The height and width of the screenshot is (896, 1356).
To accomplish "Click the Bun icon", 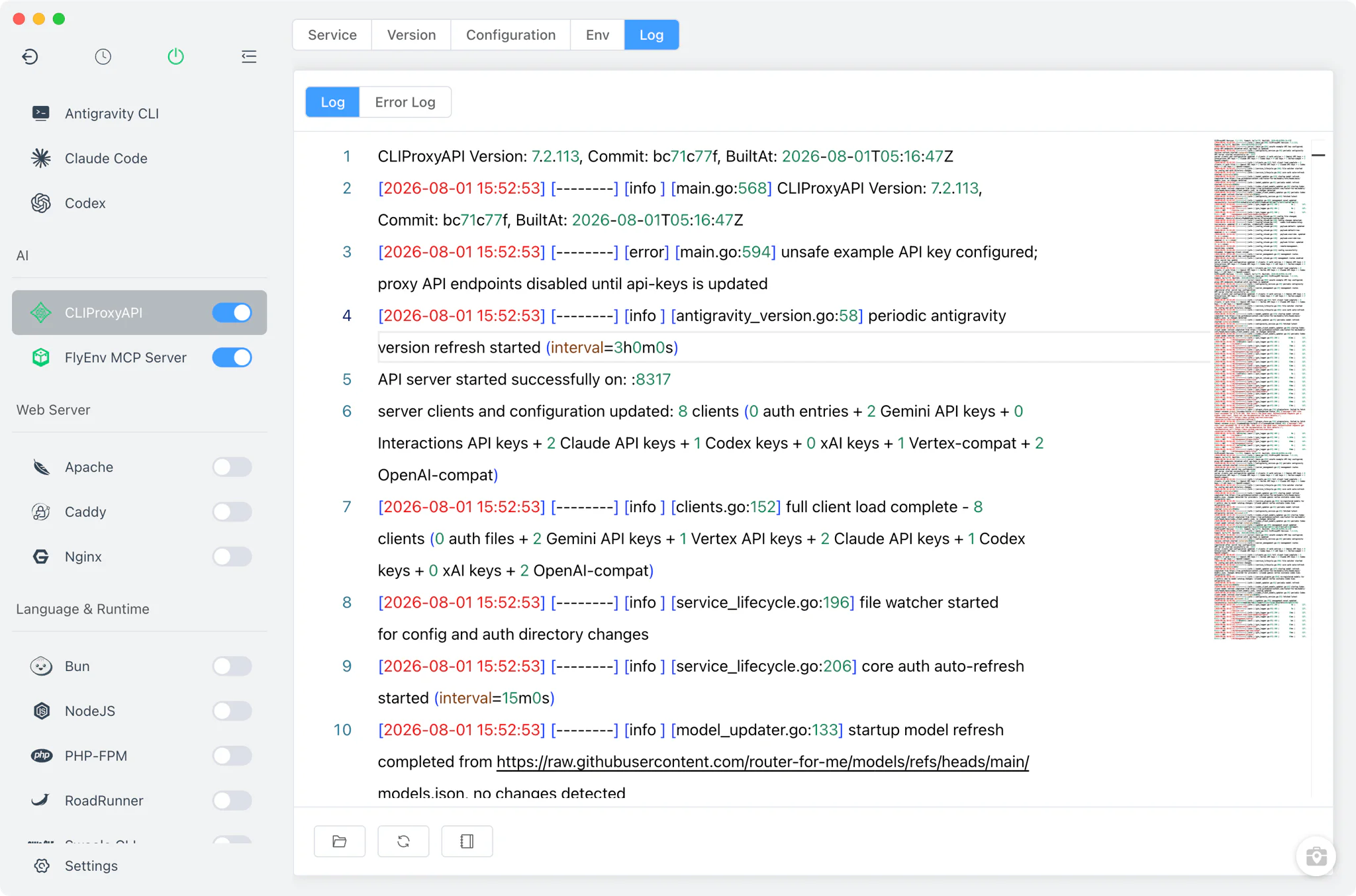I will 41,666.
